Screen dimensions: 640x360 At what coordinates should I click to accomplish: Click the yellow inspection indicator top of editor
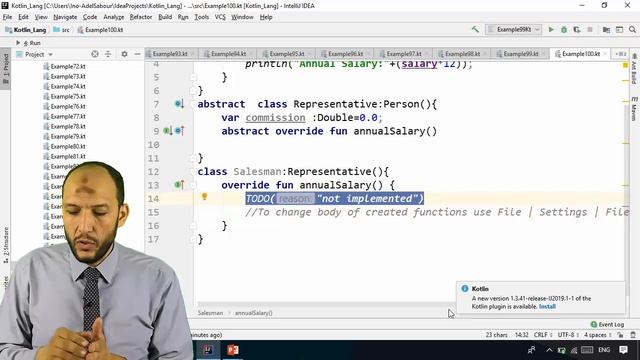click(x=625, y=65)
